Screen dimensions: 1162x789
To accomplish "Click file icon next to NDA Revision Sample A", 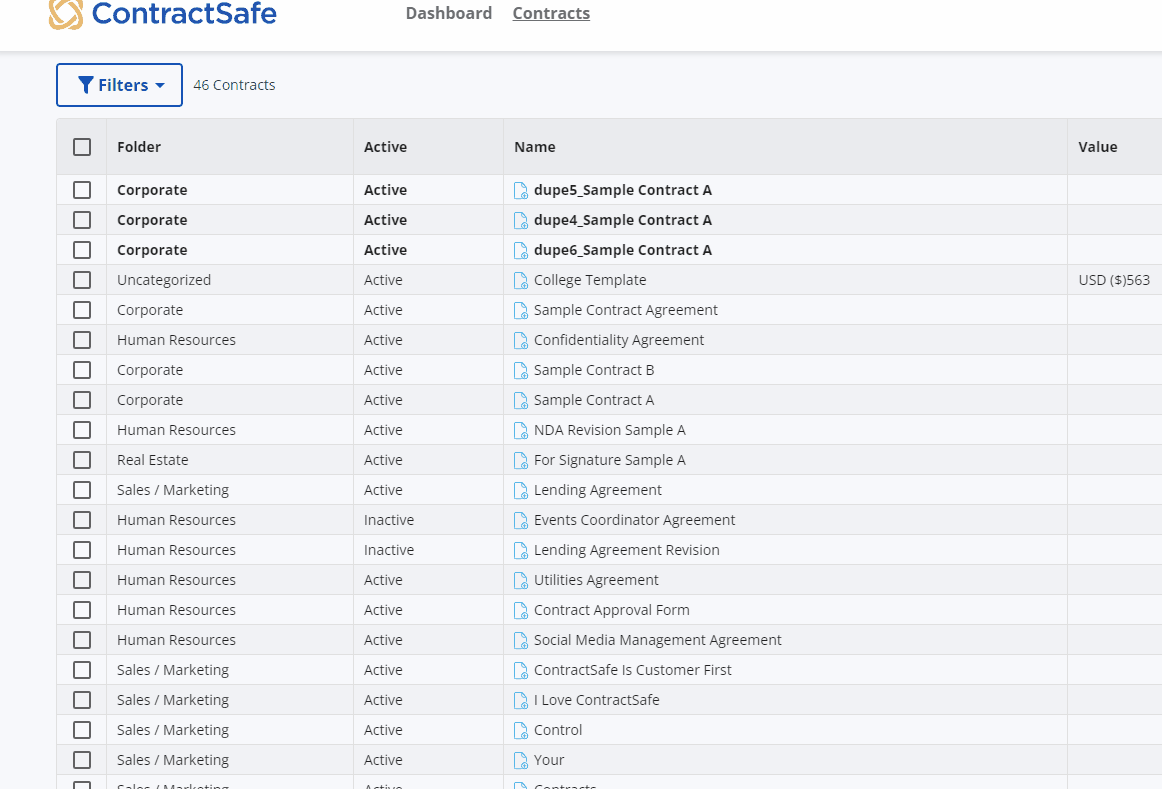I will click(x=520, y=430).
